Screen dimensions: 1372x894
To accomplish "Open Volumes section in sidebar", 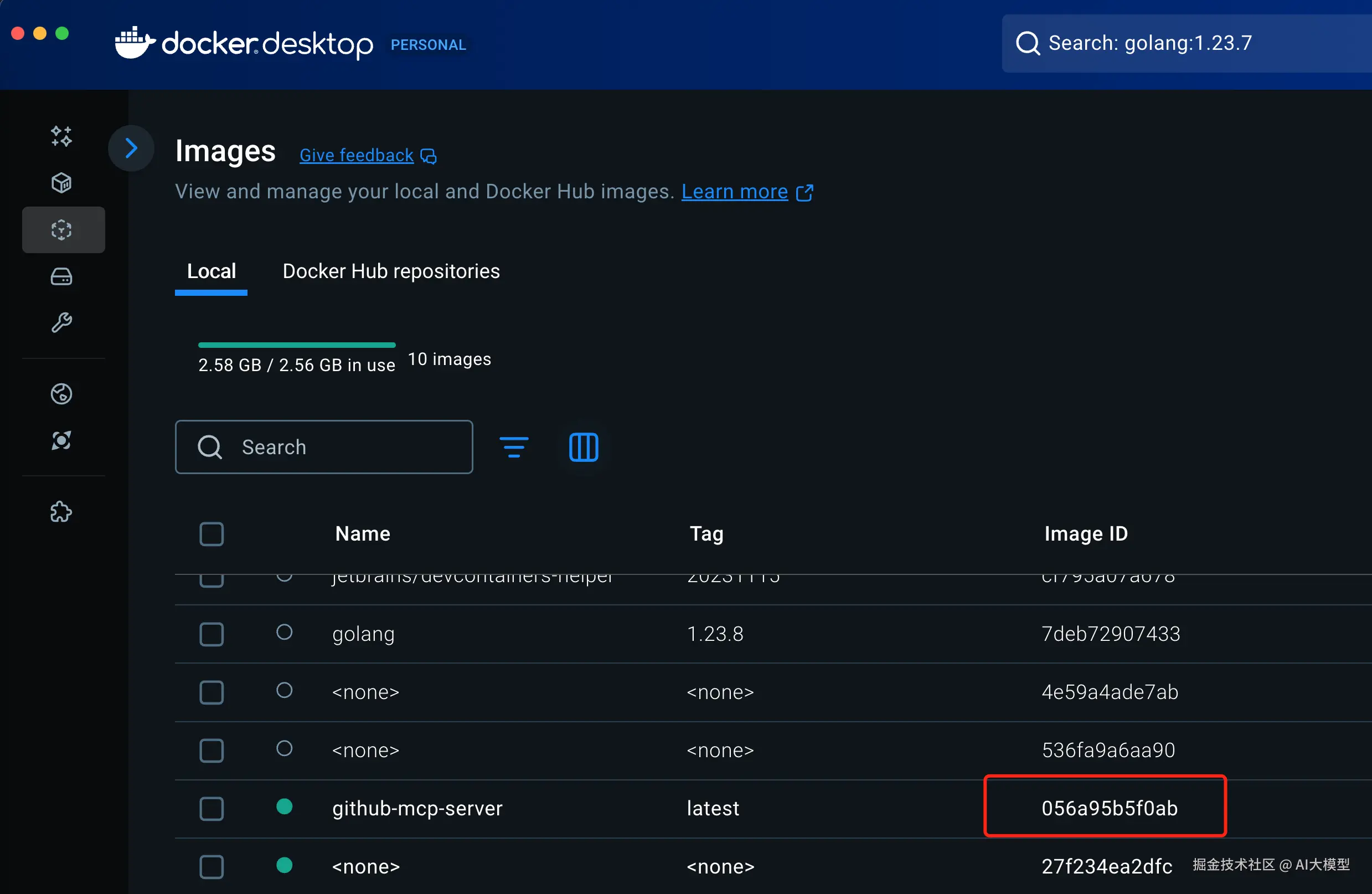I will tap(61, 277).
